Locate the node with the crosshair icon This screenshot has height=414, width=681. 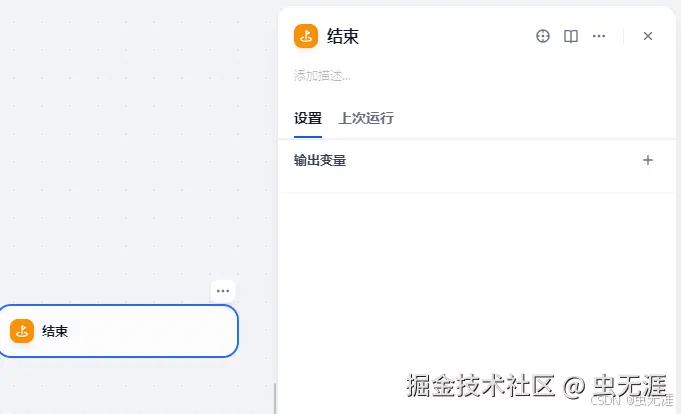(542, 36)
